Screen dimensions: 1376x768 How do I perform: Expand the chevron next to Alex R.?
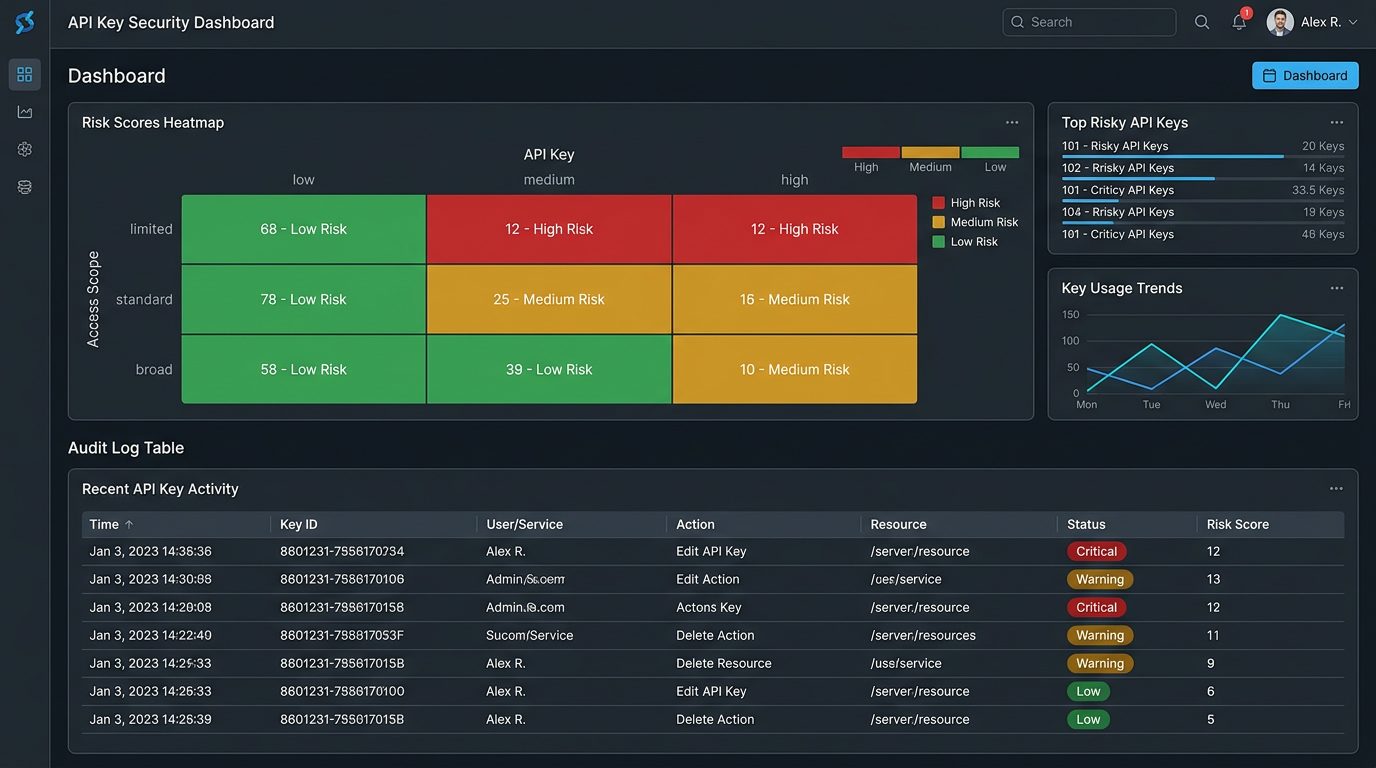[x=1353, y=22]
